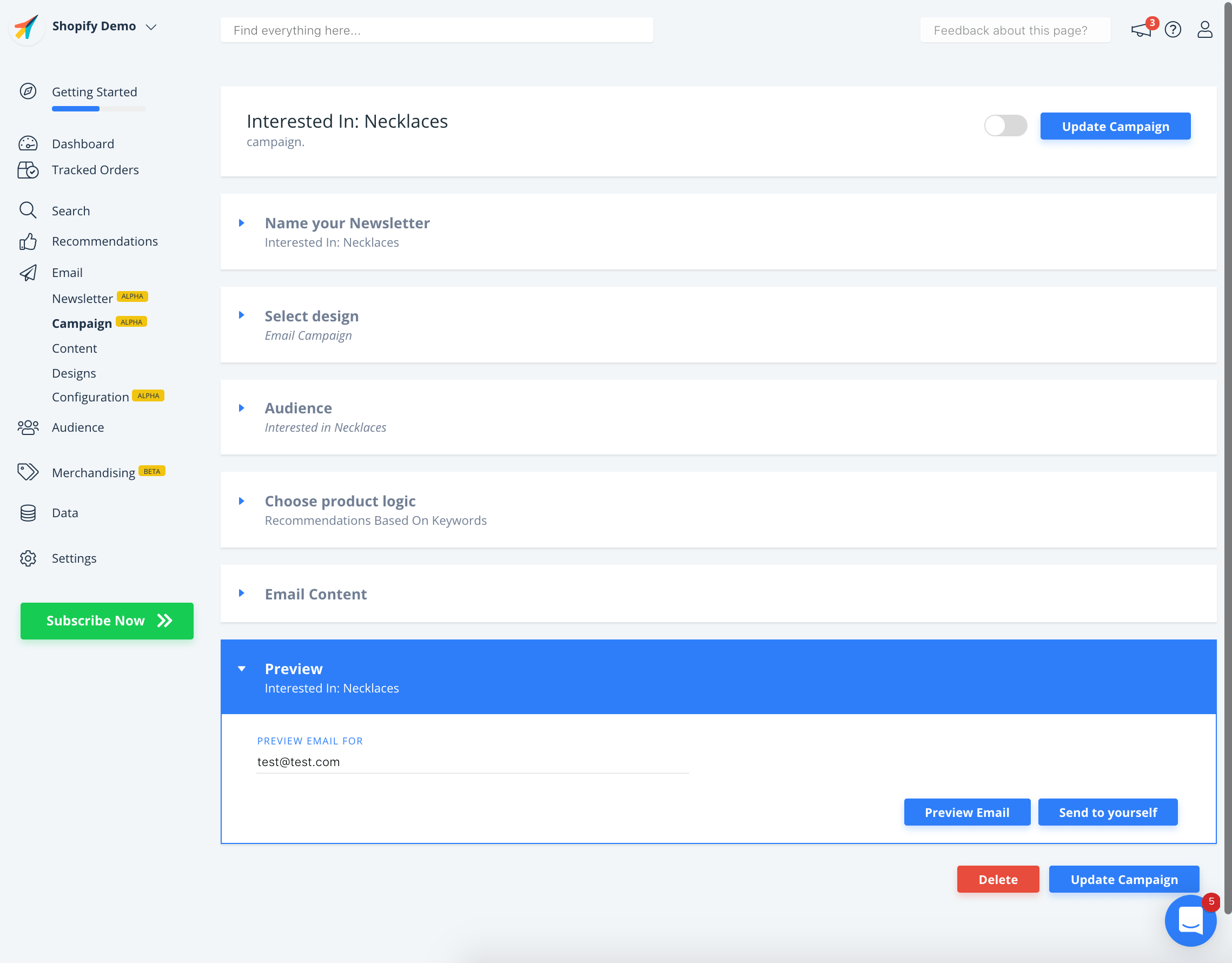Click the Data database icon
Image resolution: width=1232 pixels, height=963 pixels.
(28, 513)
